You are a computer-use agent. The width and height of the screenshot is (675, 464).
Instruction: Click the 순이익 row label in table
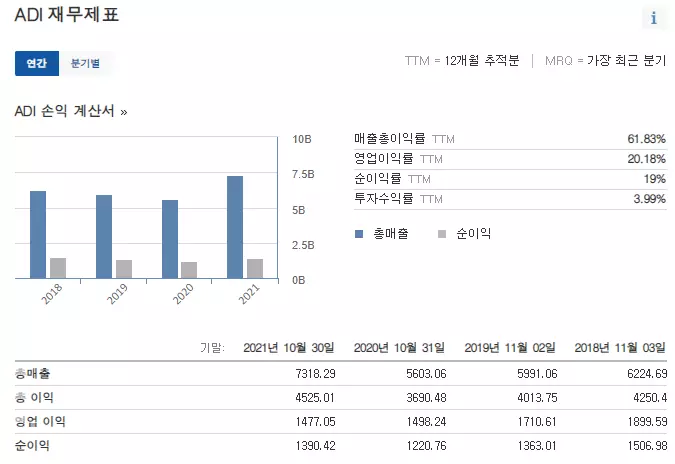point(32,445)
